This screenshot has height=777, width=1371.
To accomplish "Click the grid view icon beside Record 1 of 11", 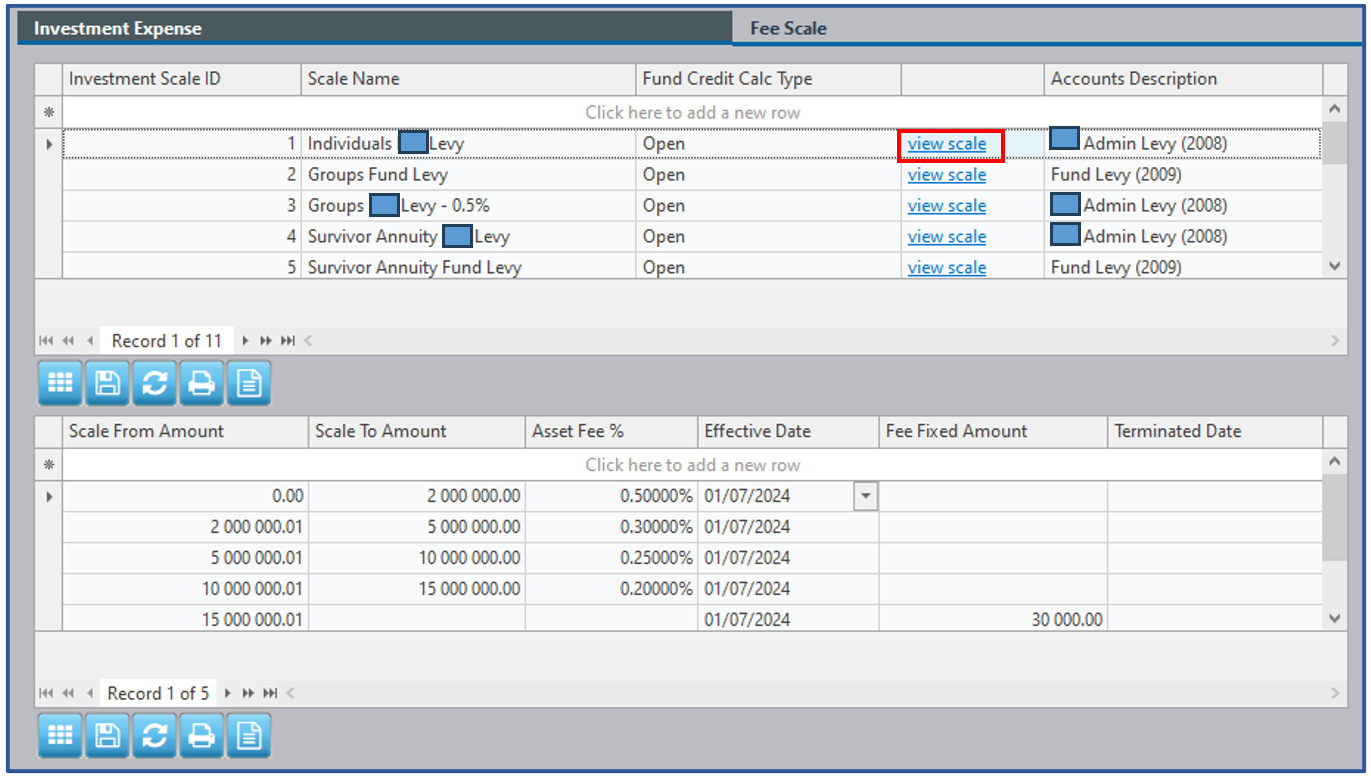I will coord(60,384).
